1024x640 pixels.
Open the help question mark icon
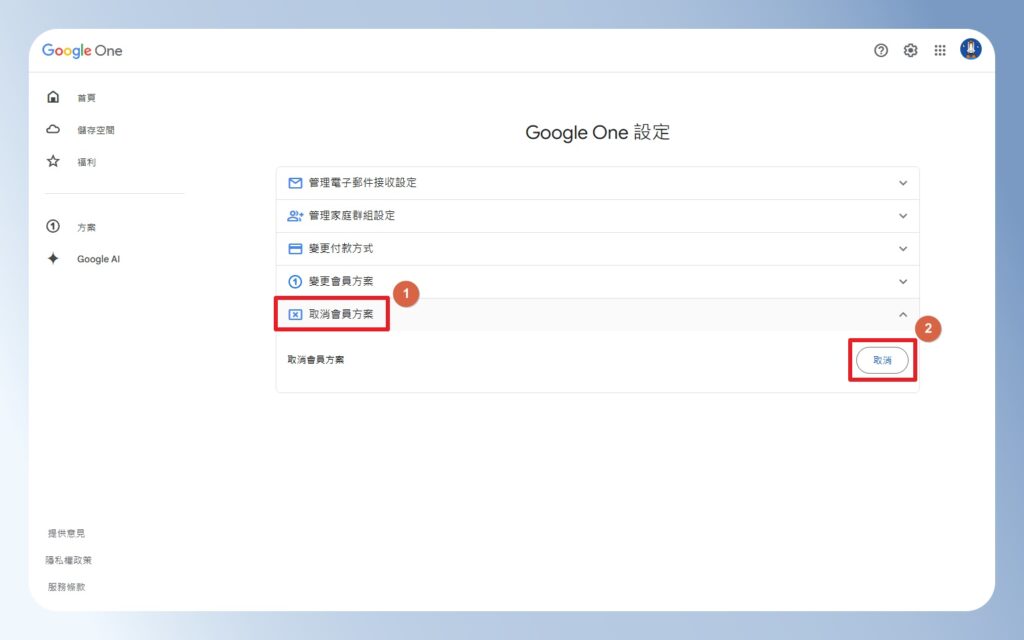tap(881, 50)
